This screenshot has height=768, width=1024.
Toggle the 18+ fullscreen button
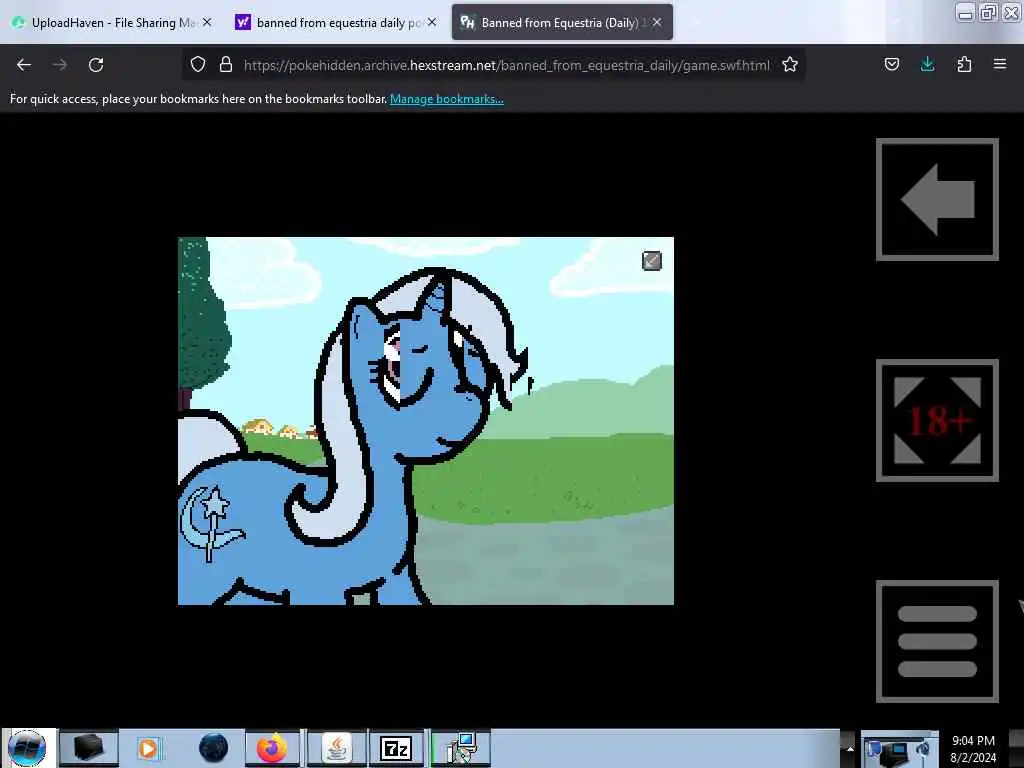pyautogui.click(x=937, y=420)
